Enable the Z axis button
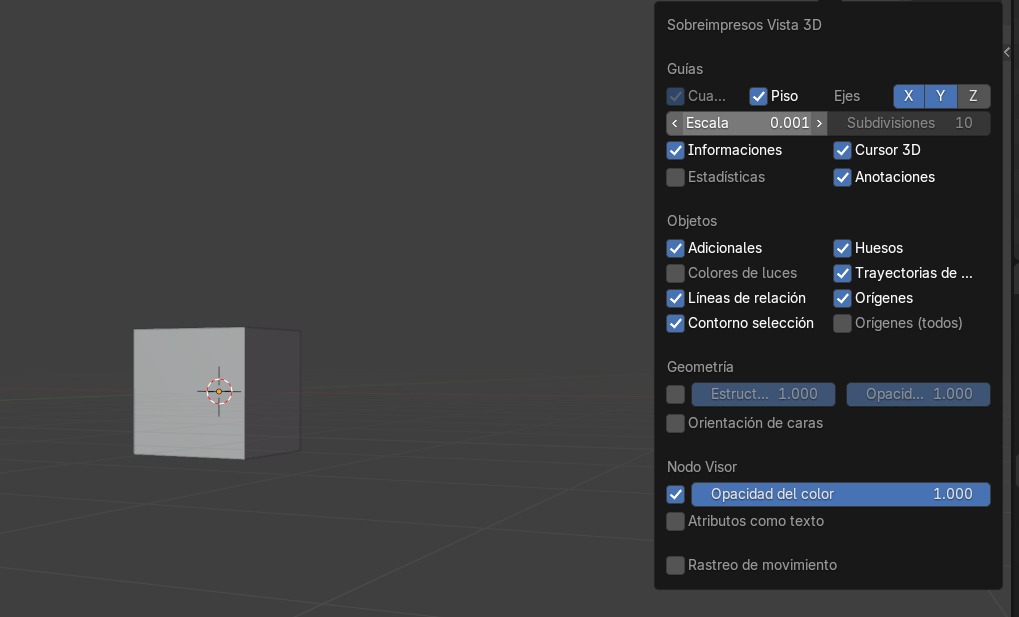 [x=974, y=96]
